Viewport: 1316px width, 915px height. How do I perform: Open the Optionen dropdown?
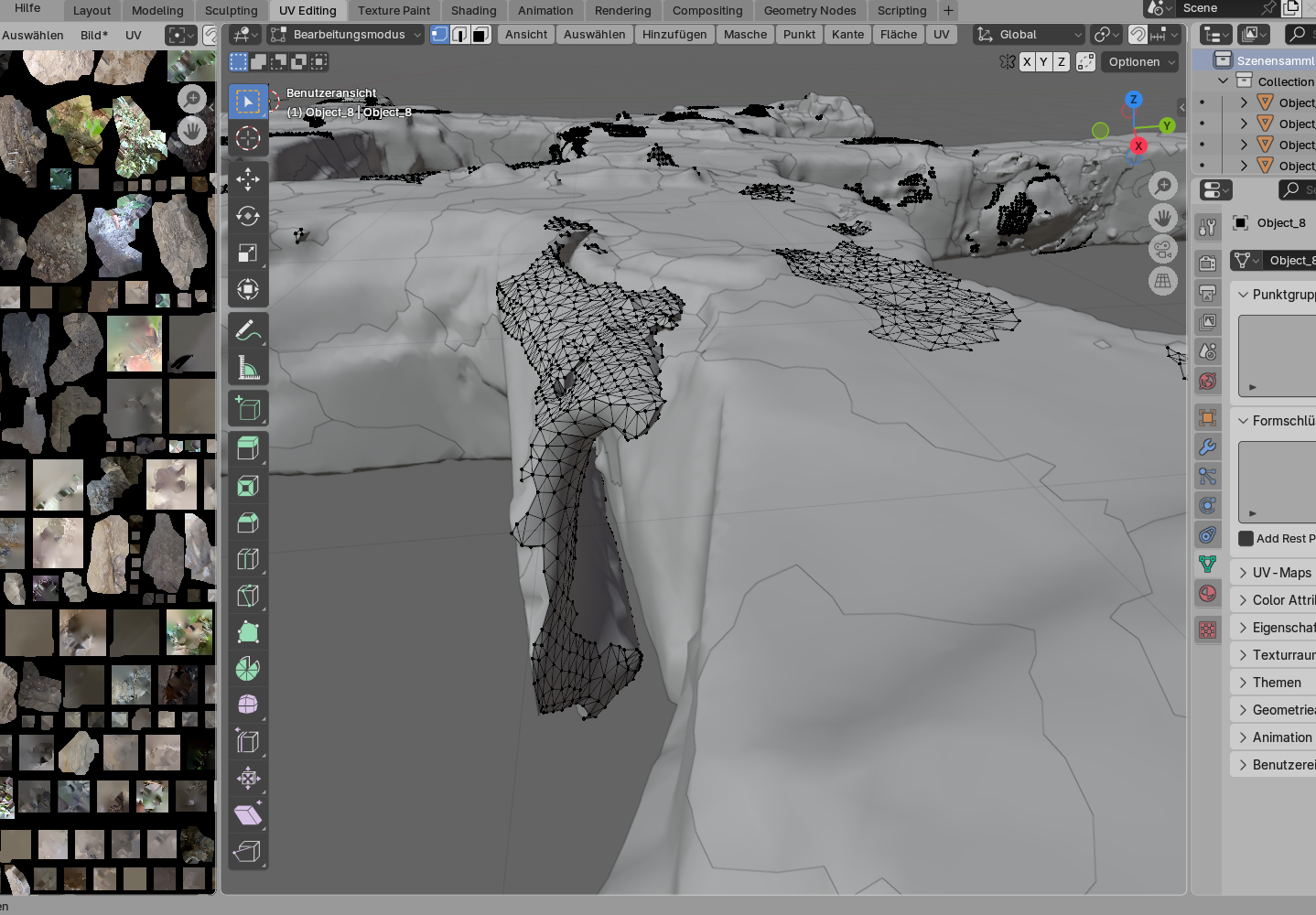click(1140, 62)
